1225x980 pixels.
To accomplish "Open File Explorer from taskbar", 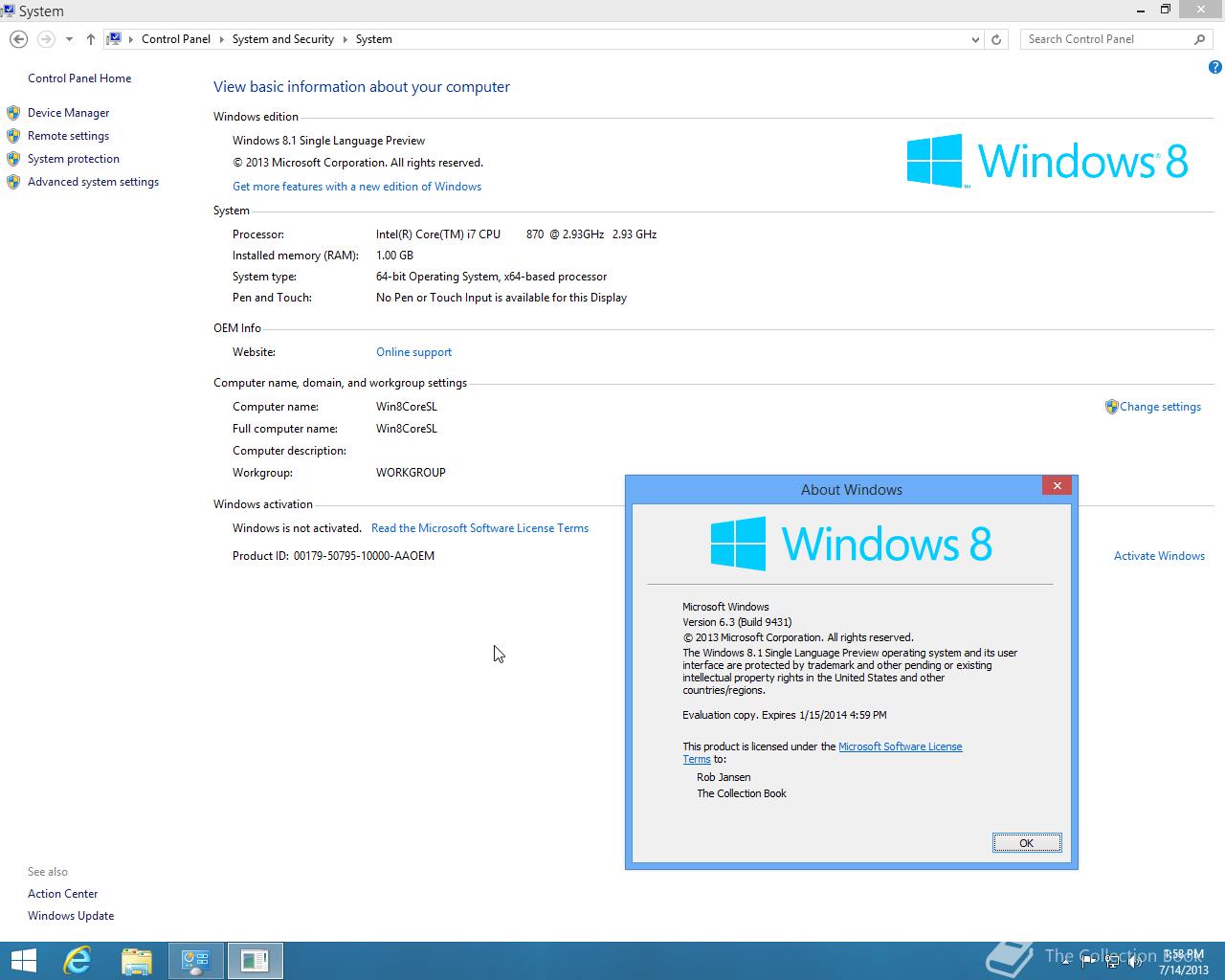I will click(137, 961).
